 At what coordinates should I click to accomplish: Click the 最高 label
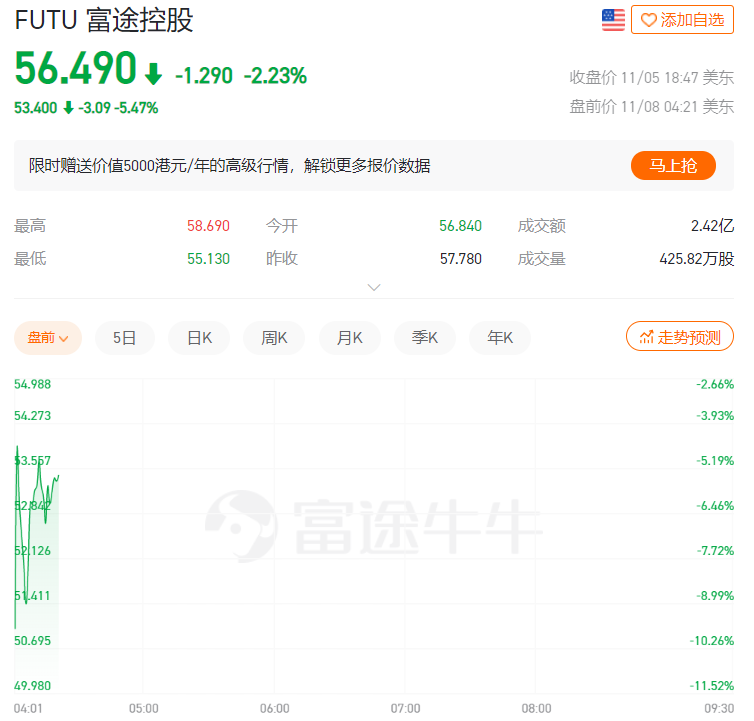(30, 226)
